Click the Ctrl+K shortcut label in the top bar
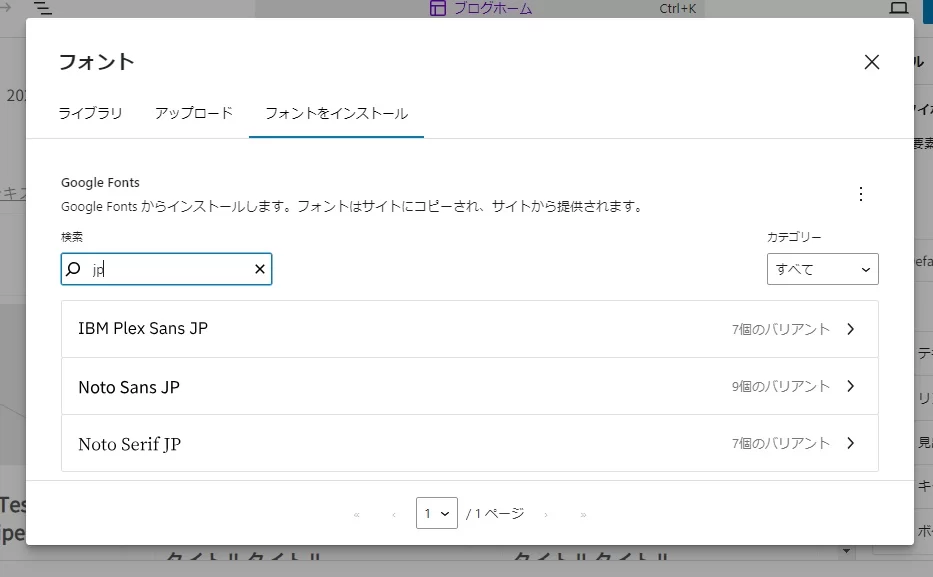The width and height of the screenshot is (933, 577). pyautogui.click(x=678, y=8)
